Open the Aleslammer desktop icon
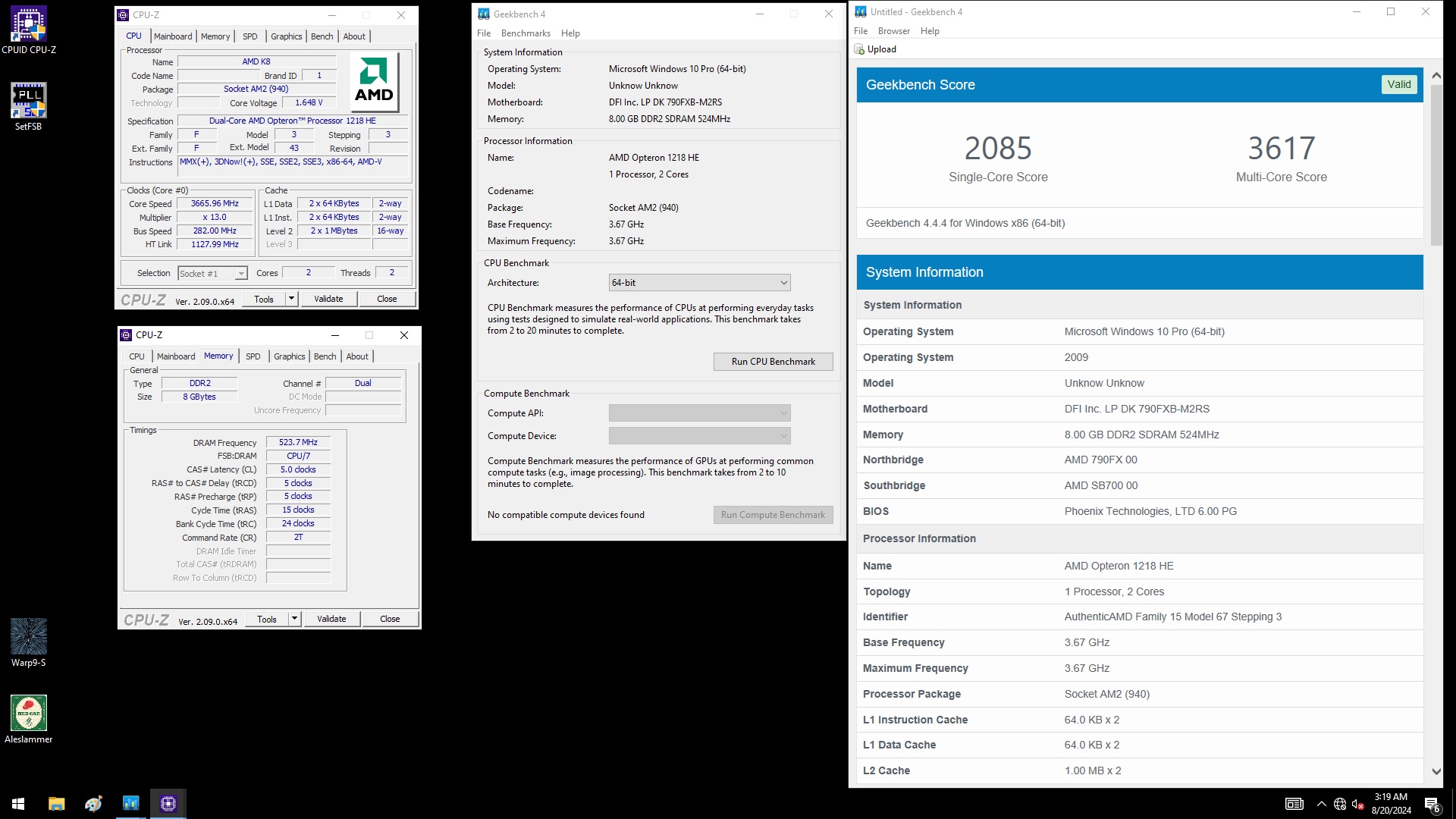Viewport: 1456px width, 819px height. click(29, 719)
